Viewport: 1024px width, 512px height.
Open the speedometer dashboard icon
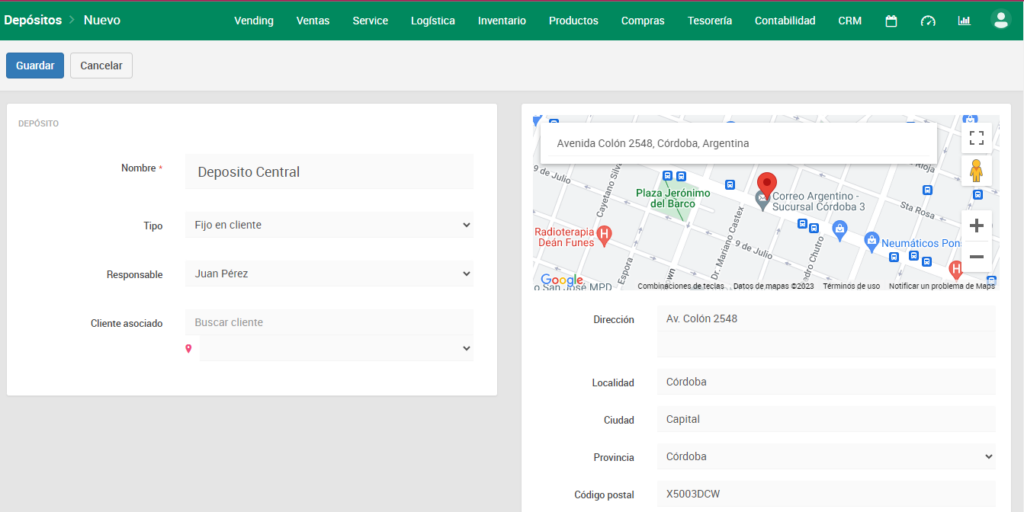pos(927,21)
